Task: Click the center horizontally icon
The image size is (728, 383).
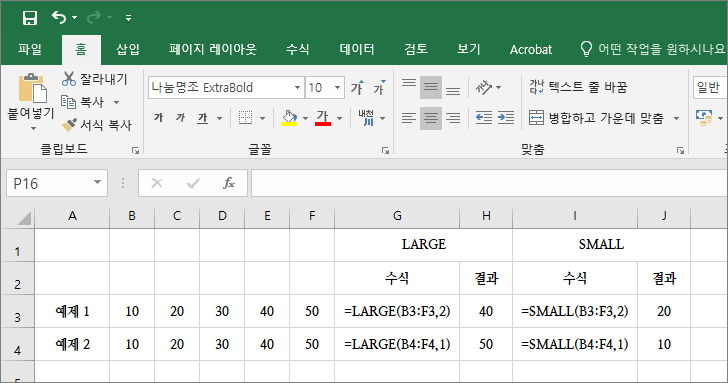Action: click(431, 118)
